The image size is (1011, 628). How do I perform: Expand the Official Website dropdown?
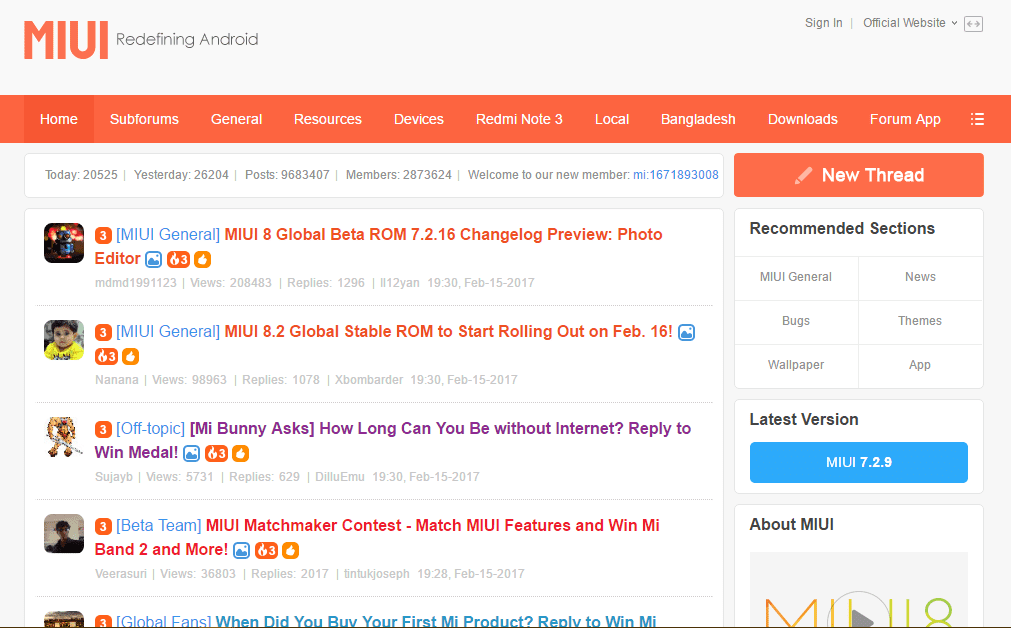click(x=910, y=23)
